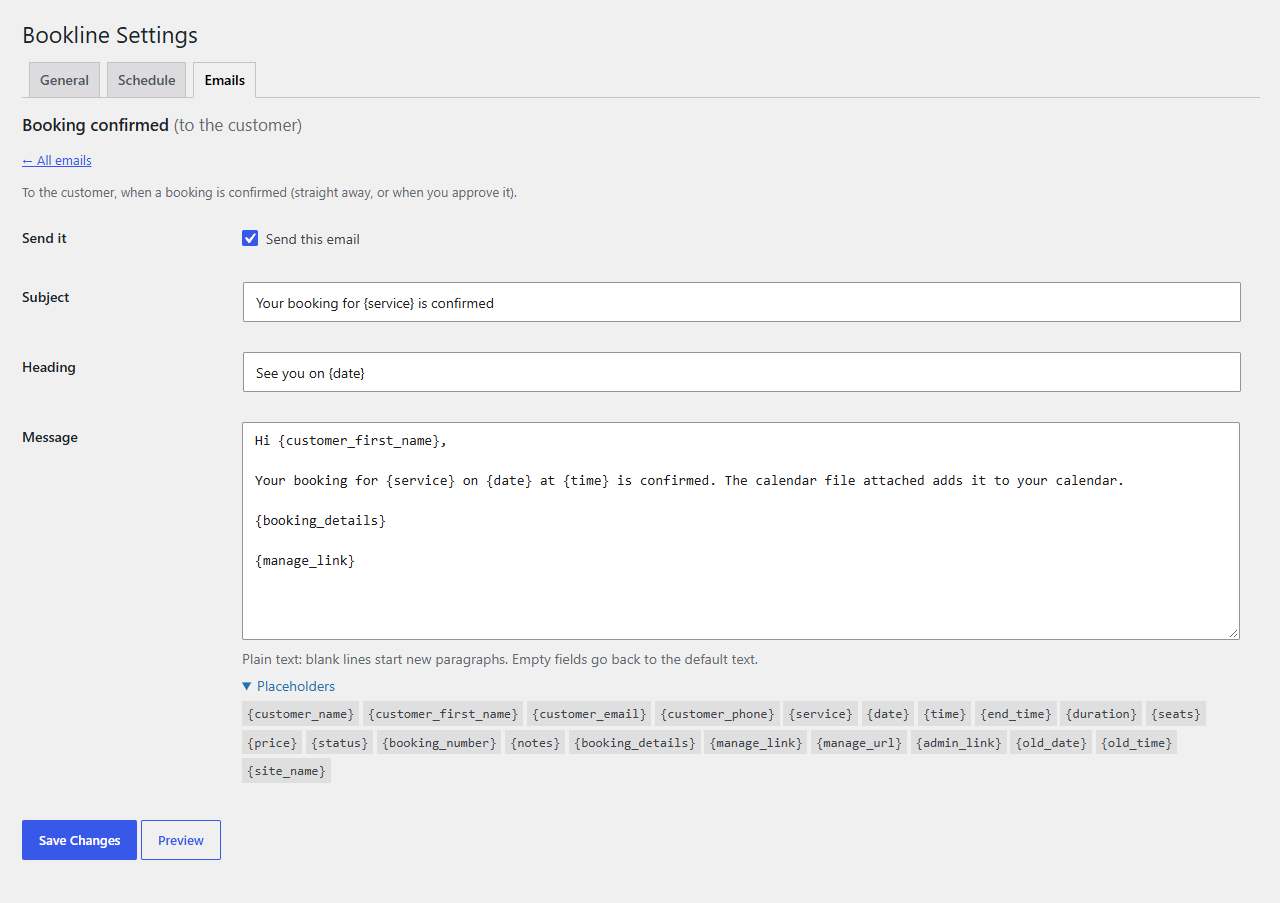The height and width of the screenshot is (903, 1280).
Task: Click the {old_date} placeholder chip
Action: 1051,742
